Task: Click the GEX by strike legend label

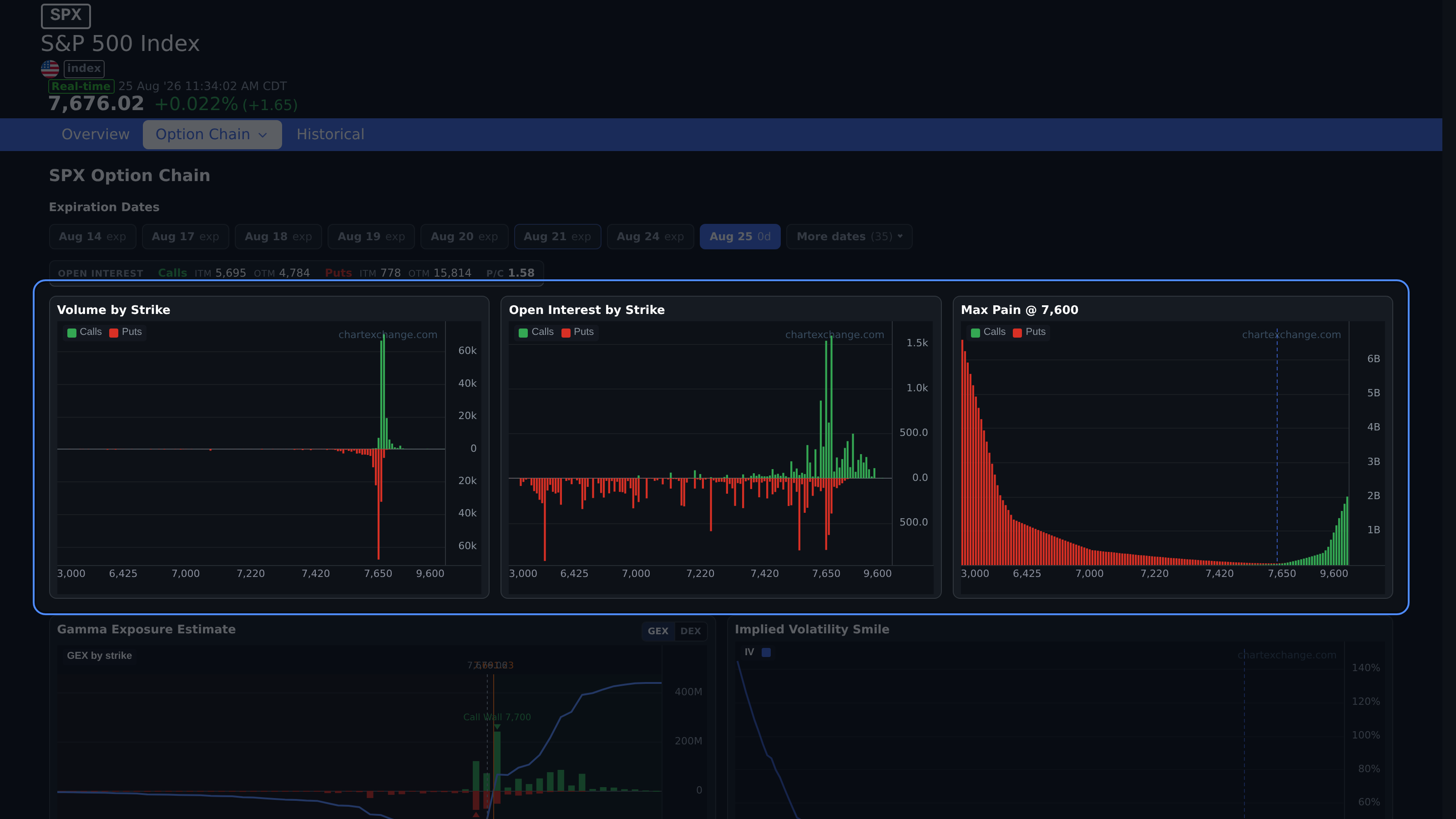Action: (x=100, y=656)
